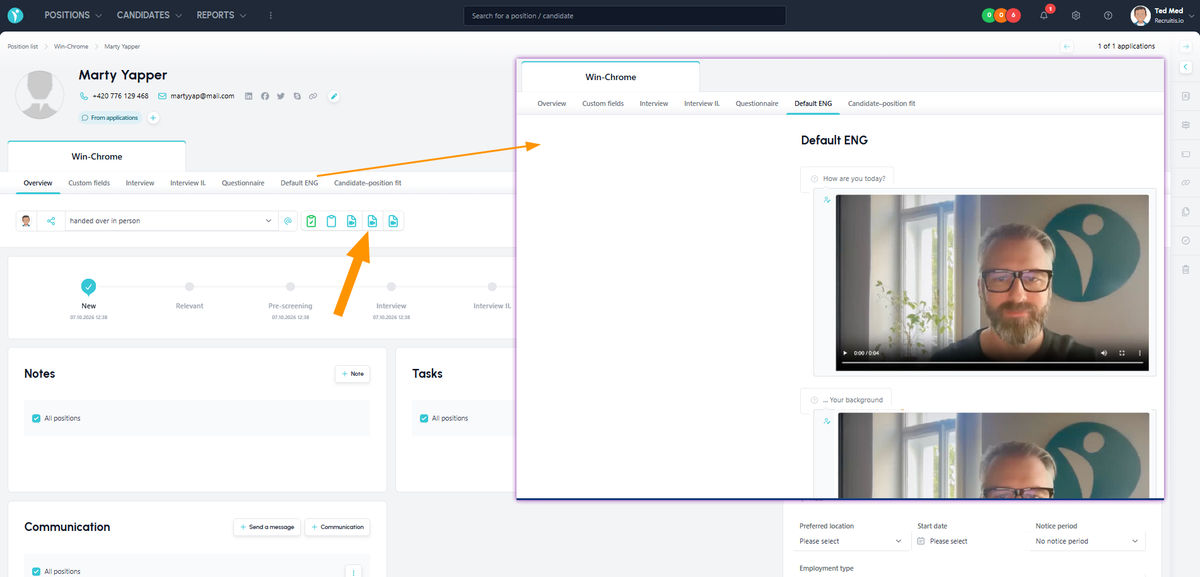Go to Position list breadcrumb
This screenshot has height=577, width=1200.
[x=24, y=46]
